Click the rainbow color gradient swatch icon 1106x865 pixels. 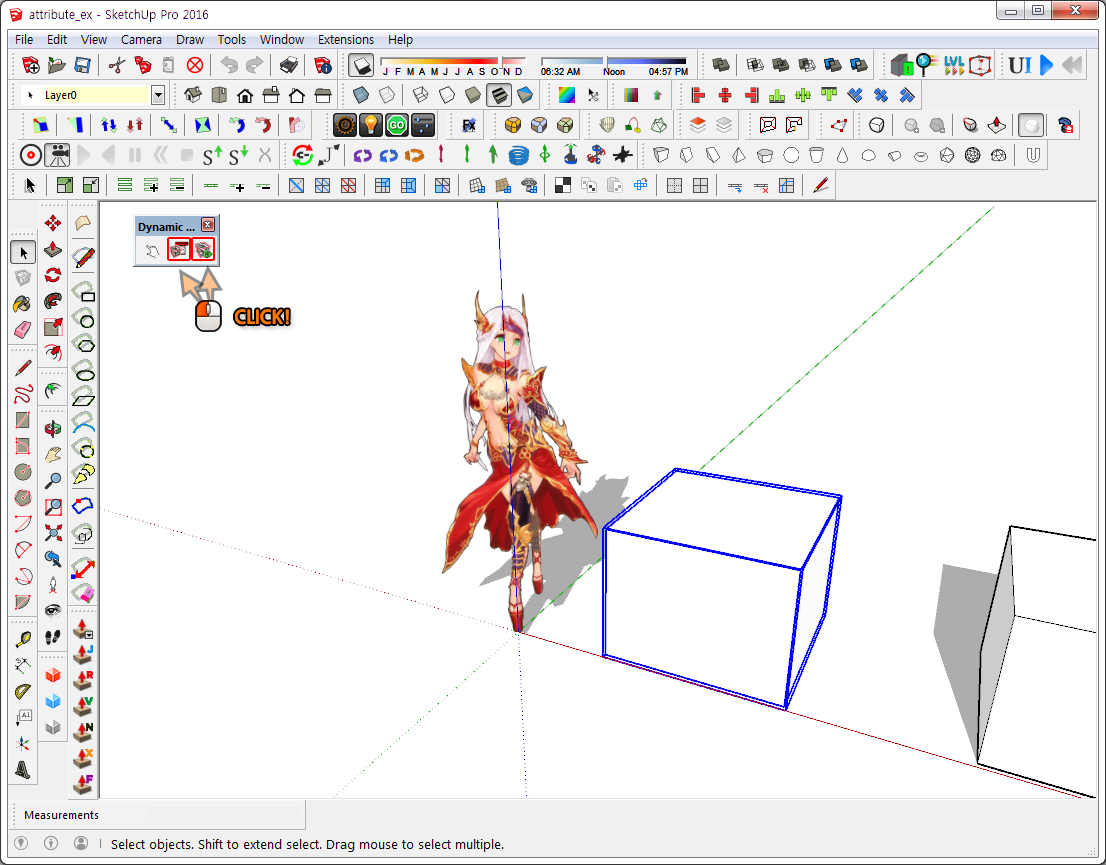[x=566, y=95]
